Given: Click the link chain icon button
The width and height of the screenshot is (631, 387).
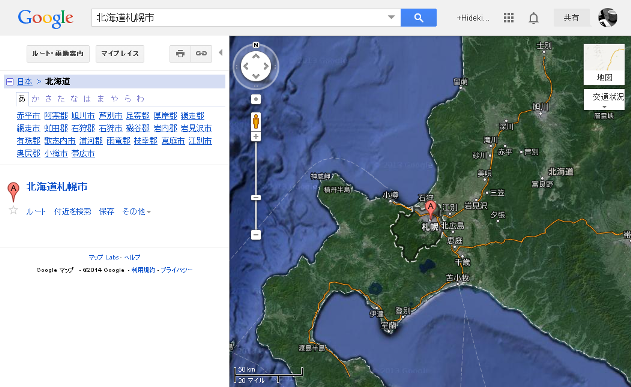Looking at the screenshot, I should coord(201,54).
